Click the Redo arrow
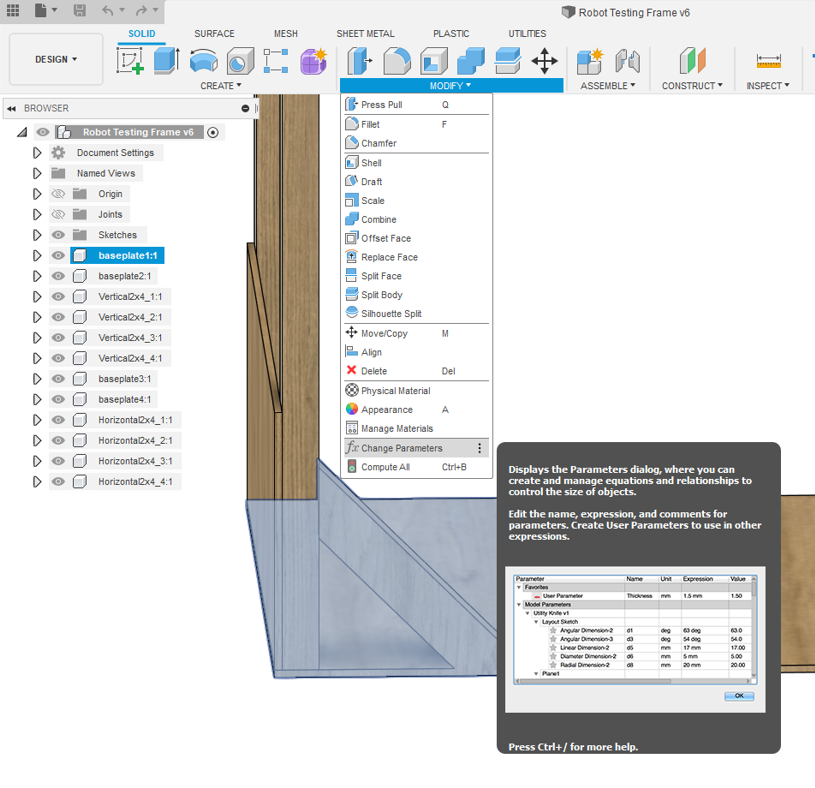This screenshot has height=788, width=815. [x=141, y=10]
